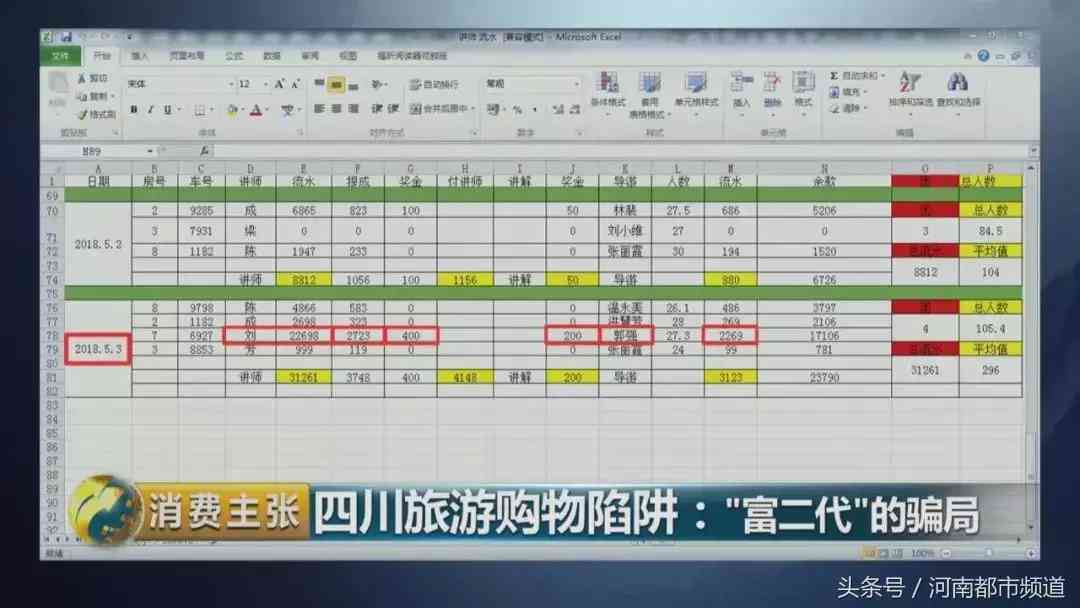The height and width of the screenshot is (608, 1080).
Task: Click the font color red A swatch
Action: [255, 110]
